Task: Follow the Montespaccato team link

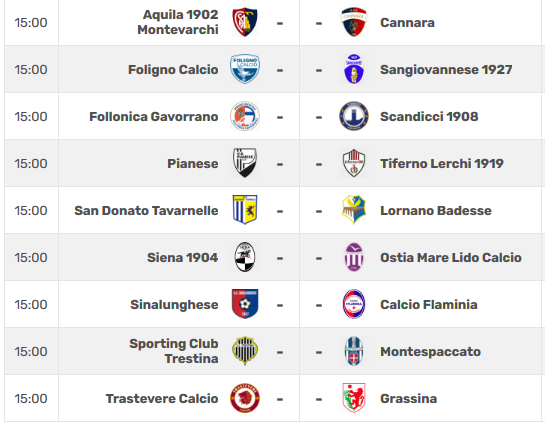Action: click(430, 352)
